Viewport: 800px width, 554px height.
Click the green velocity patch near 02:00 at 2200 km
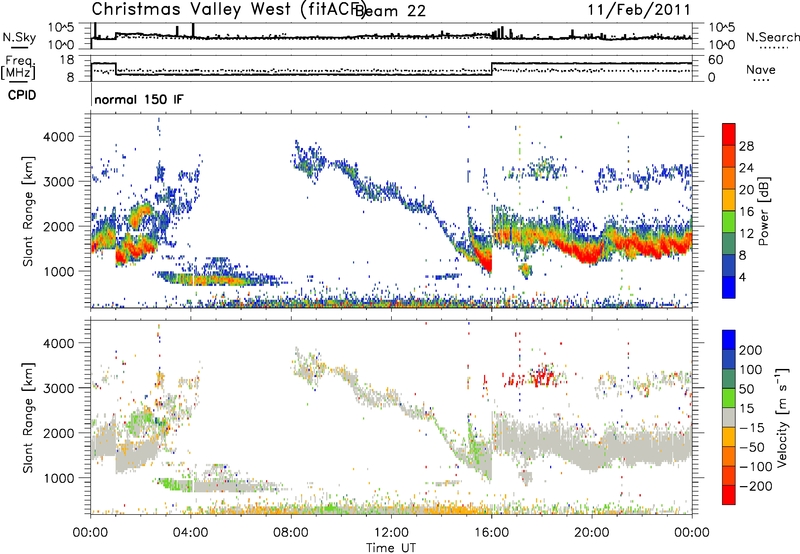[x=140, y=421]
